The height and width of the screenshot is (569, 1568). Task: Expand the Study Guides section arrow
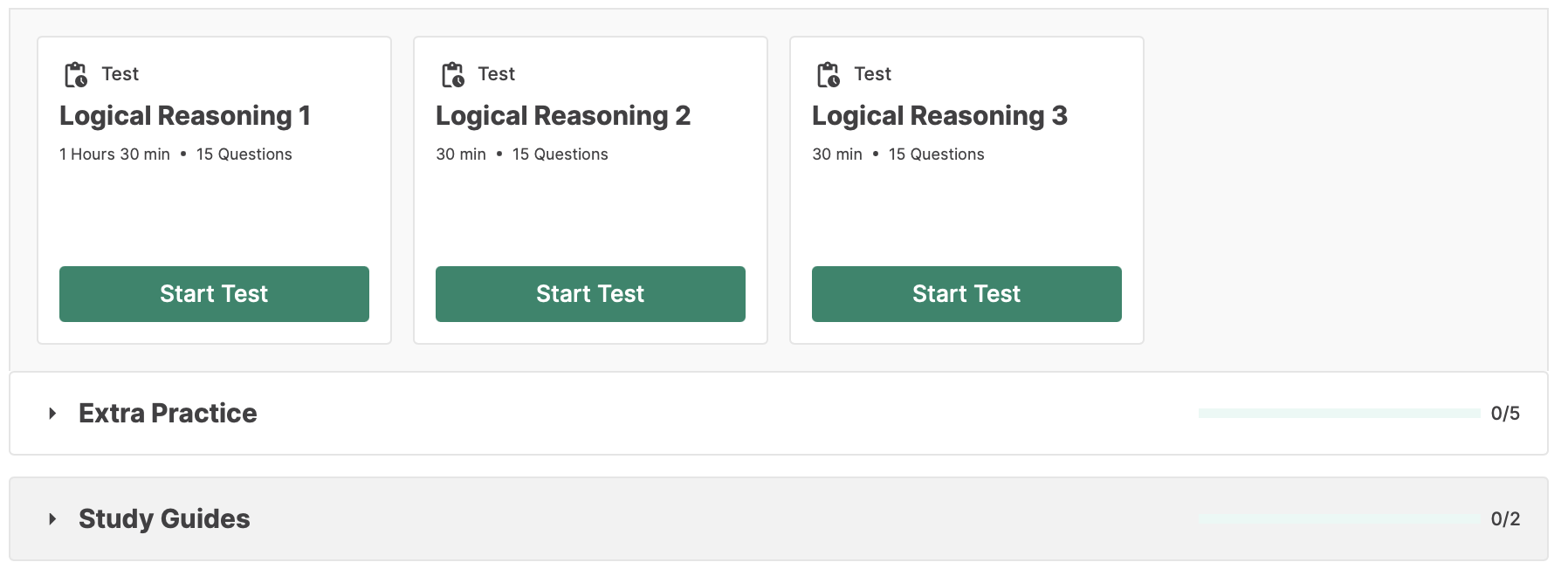coord(52,519)
